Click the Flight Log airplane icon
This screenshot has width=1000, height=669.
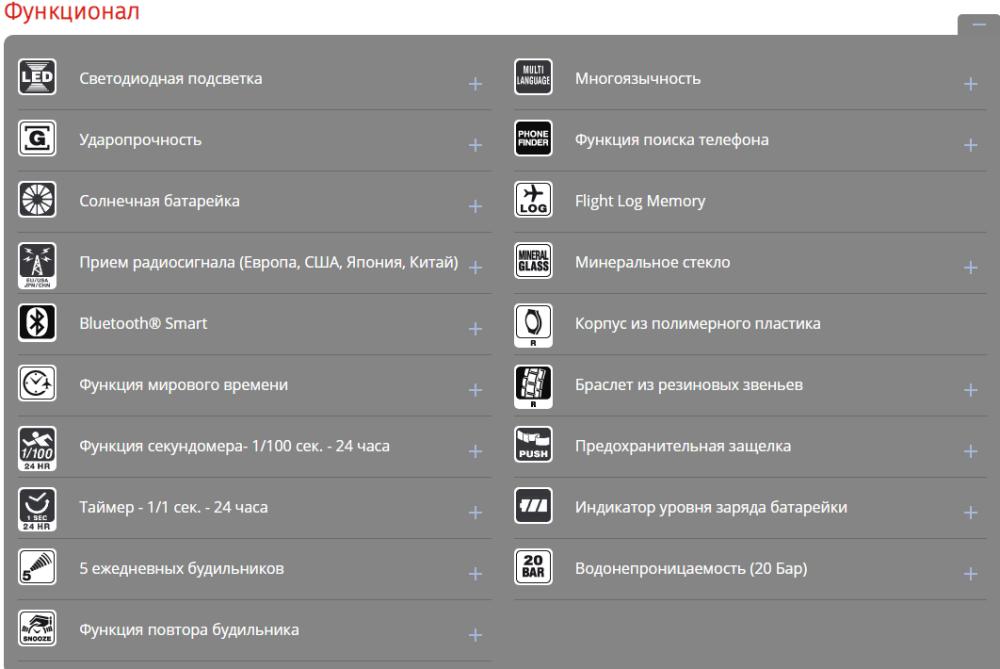[533, 200]
